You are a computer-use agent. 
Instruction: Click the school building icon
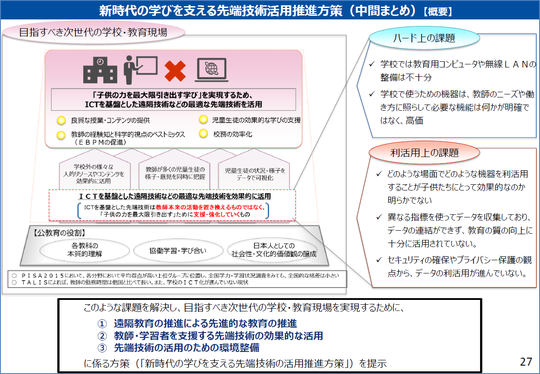click(100, 70)
